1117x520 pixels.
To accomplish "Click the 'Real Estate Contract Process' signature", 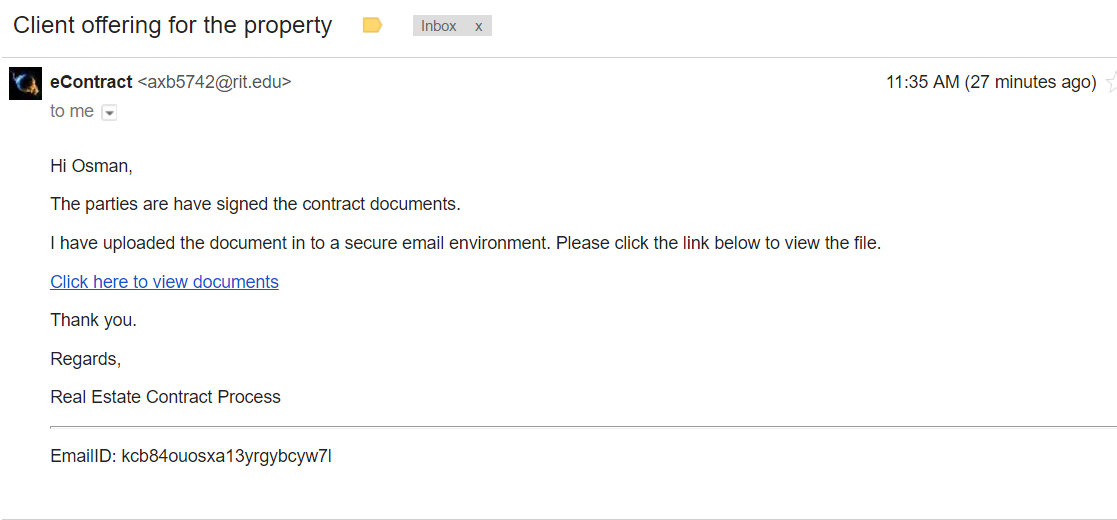I will click(165, 397).
